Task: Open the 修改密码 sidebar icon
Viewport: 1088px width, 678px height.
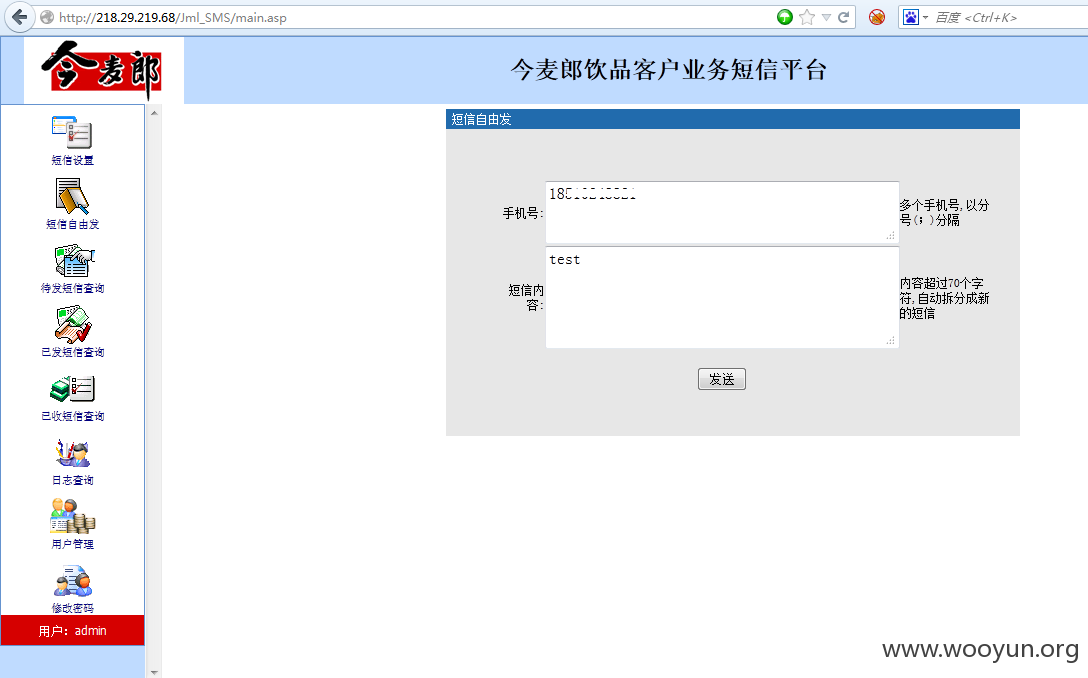Action: coord(72,582)
